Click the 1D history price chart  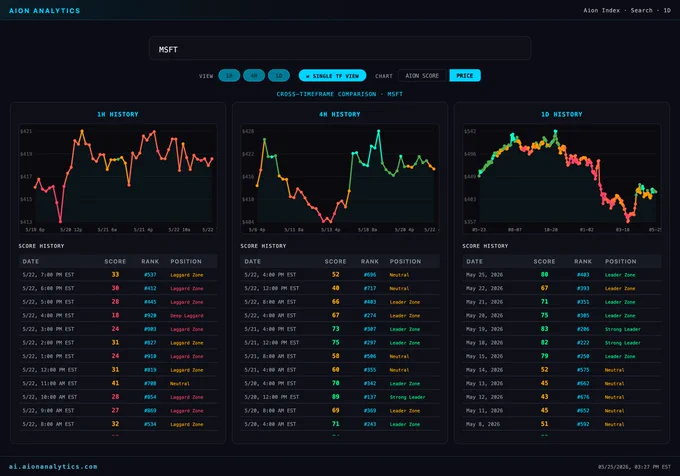(562, 179)
